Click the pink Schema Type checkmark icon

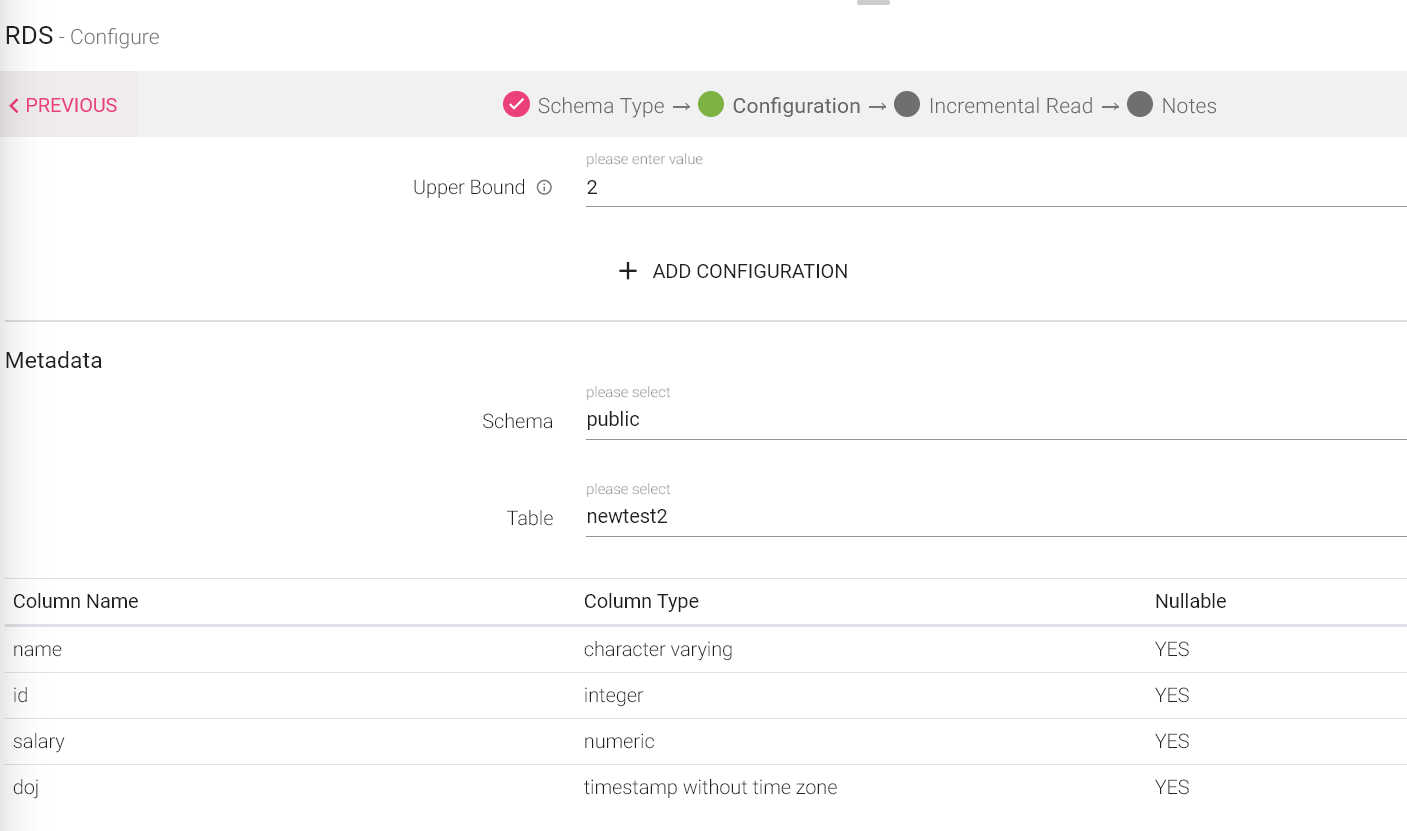click(516, 105)
